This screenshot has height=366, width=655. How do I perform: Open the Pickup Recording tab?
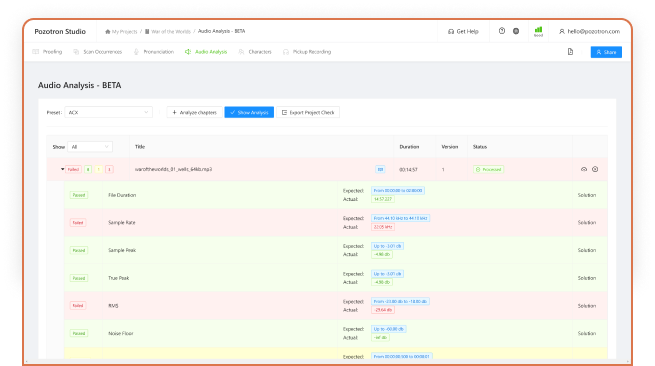click(x=307, y=52)
